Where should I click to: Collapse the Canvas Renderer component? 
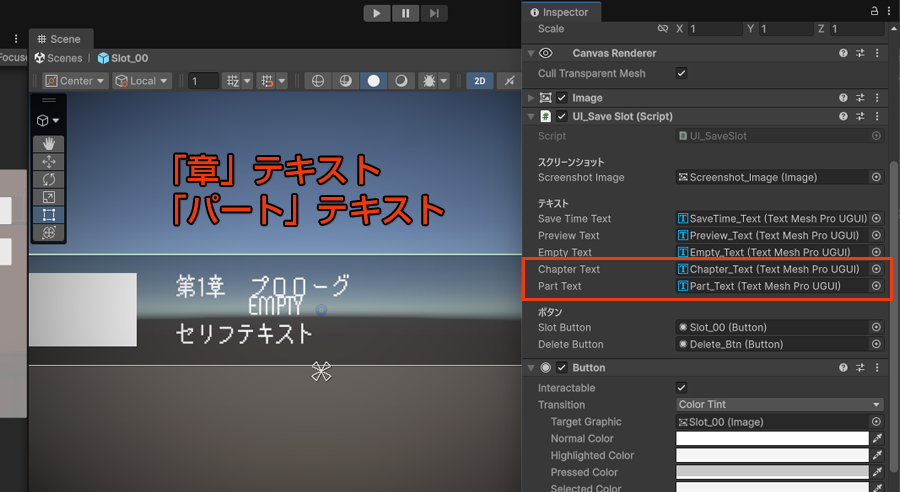coord(529,53)
